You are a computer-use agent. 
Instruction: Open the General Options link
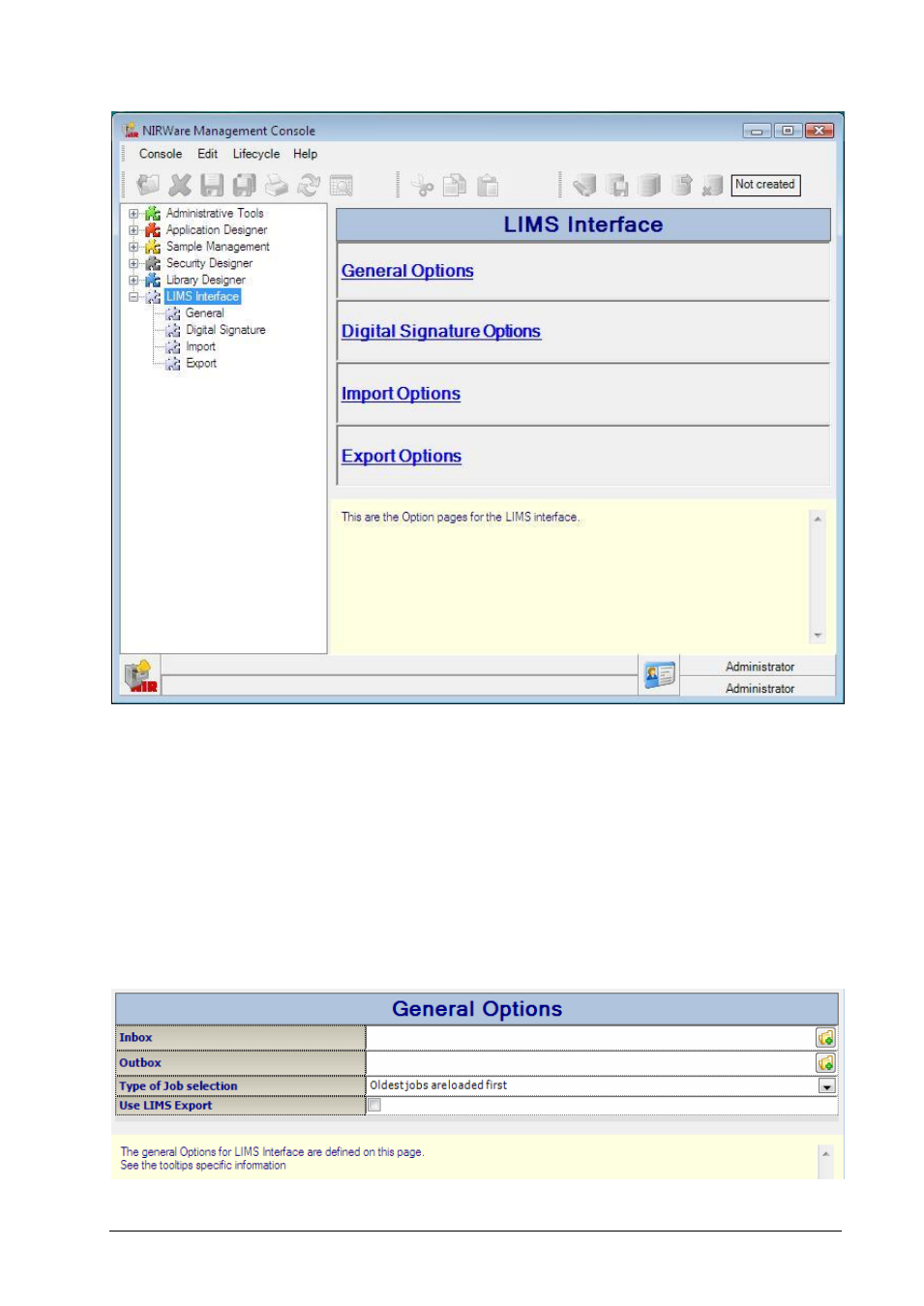407,271
